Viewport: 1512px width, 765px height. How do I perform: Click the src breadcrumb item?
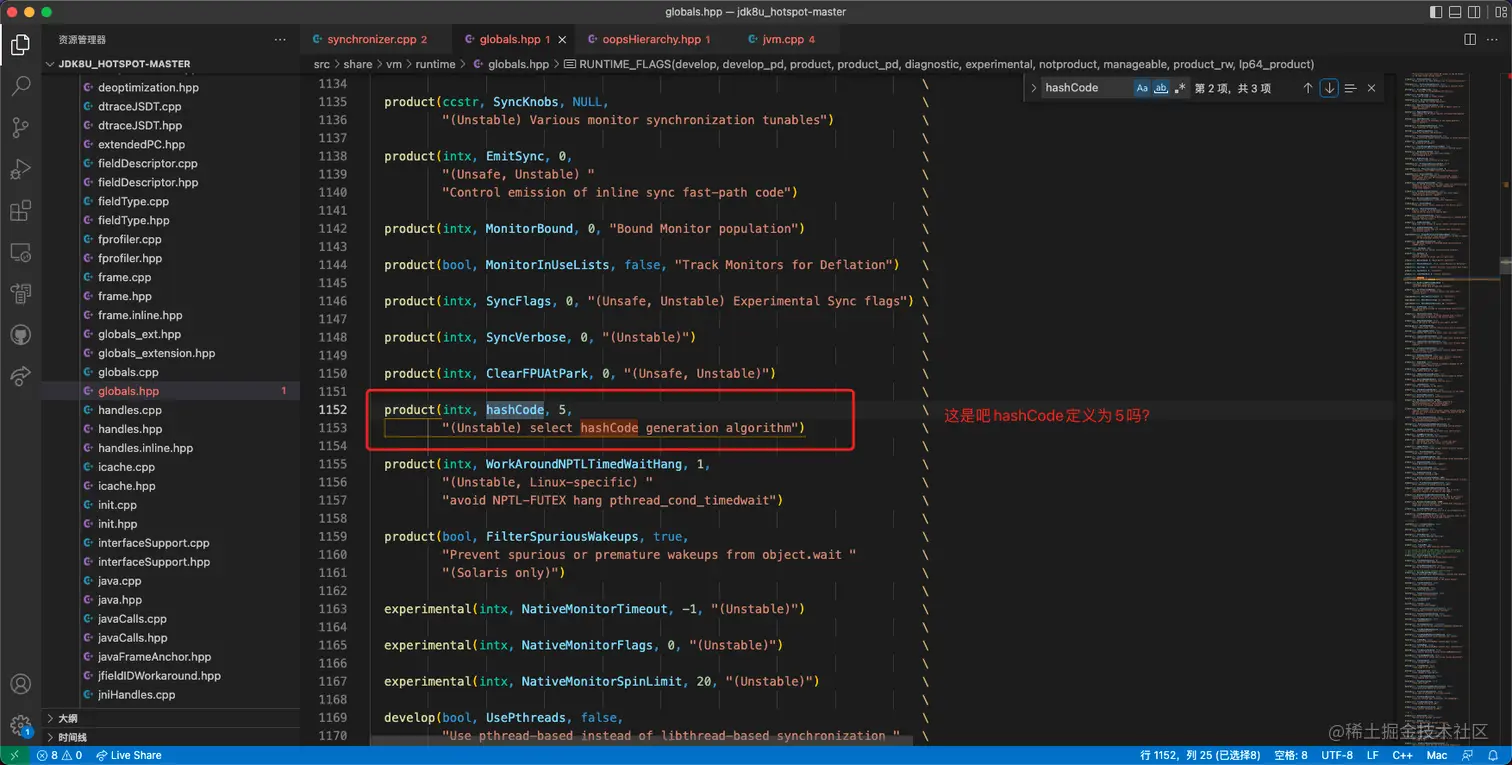tap(321, 64)
